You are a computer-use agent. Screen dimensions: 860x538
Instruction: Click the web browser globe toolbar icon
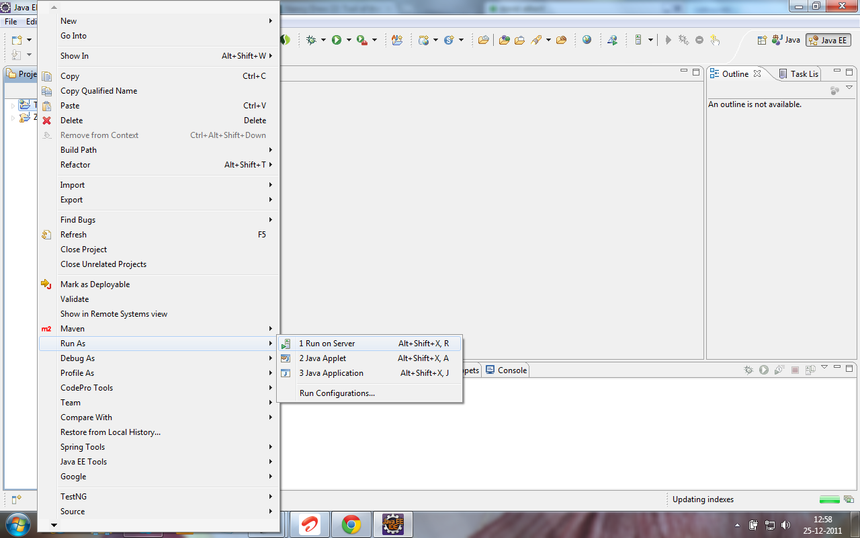tap(587, 40)
